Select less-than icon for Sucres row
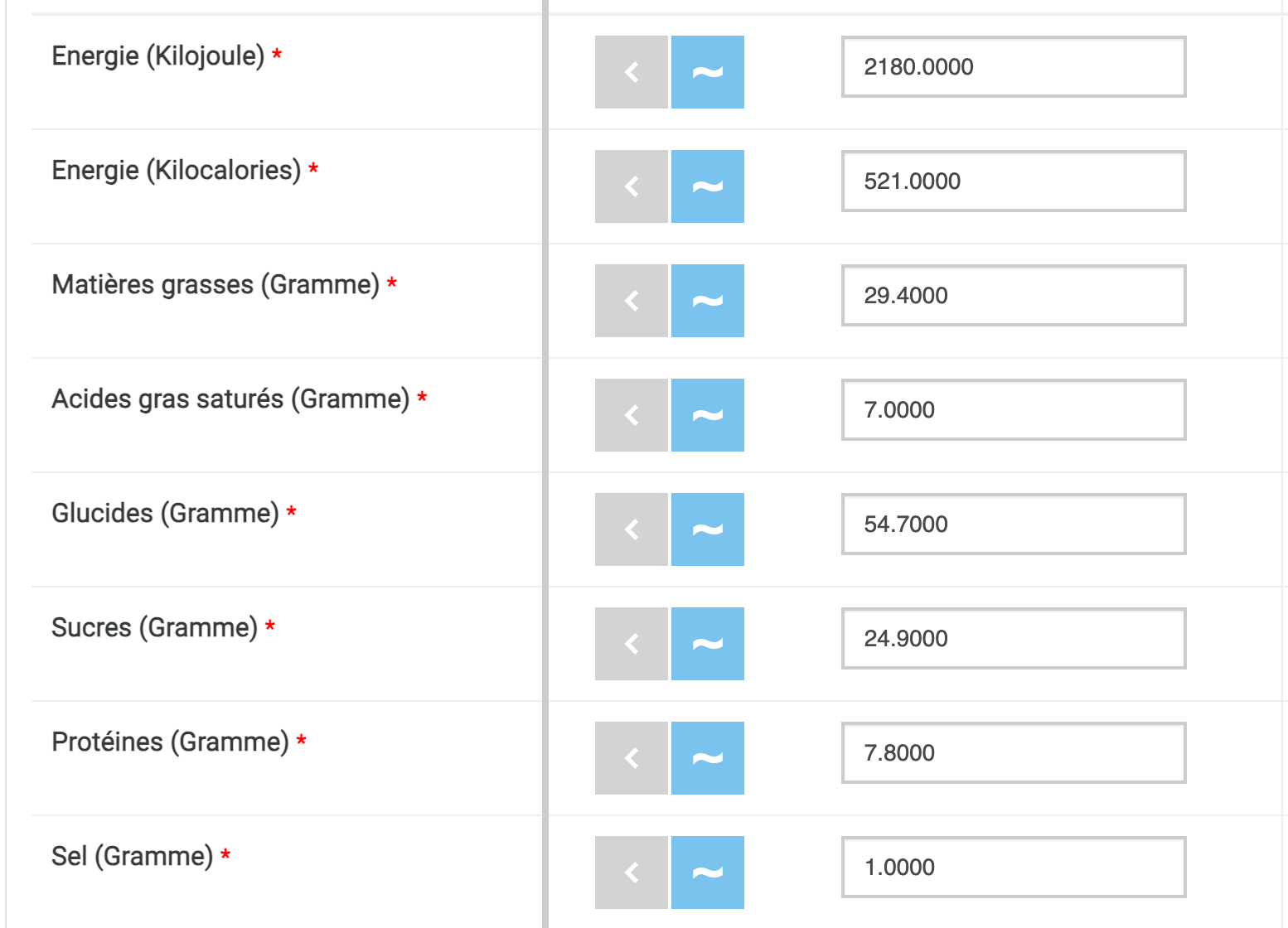This screenshot has height=928, width=1288. 632,644
